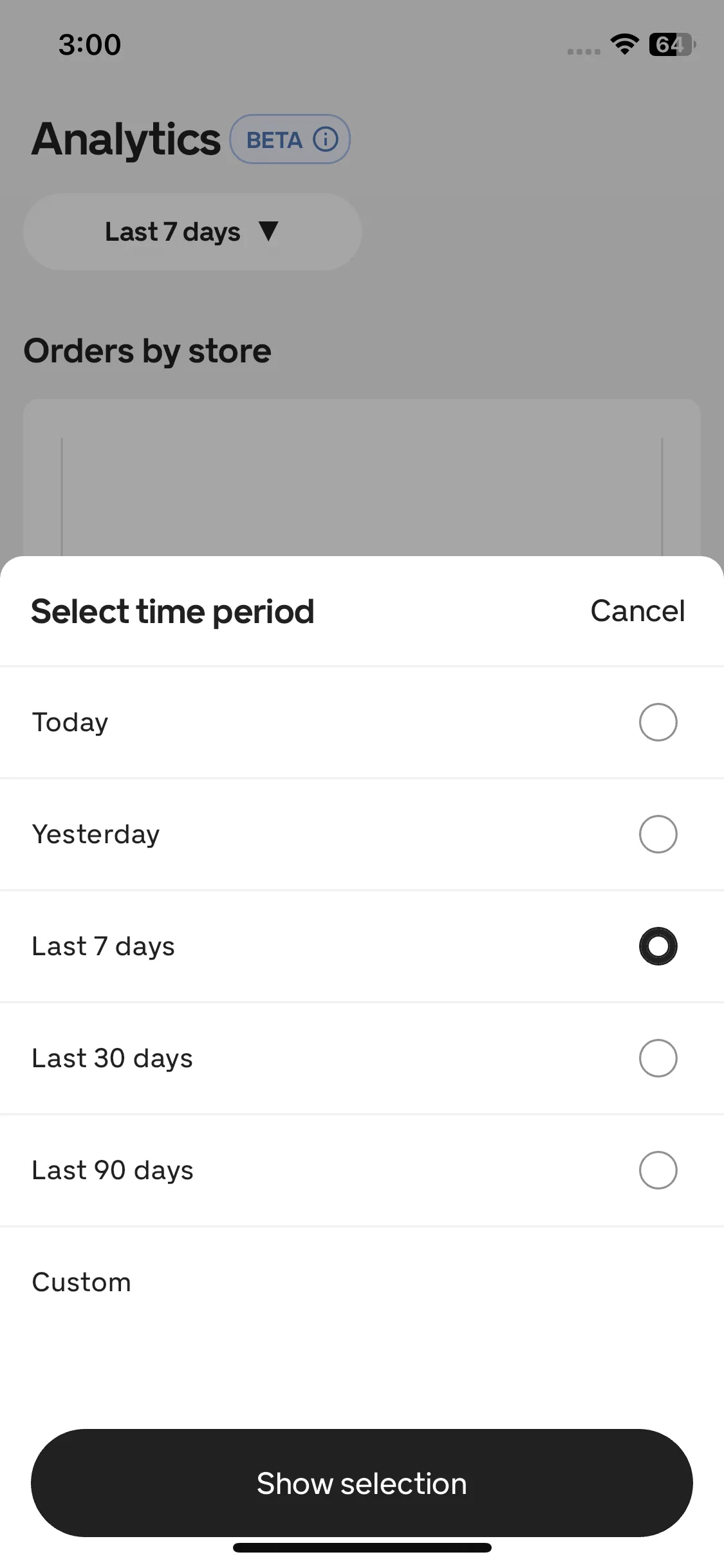Choose the Custom time period option

click(x=362, y=1282)
